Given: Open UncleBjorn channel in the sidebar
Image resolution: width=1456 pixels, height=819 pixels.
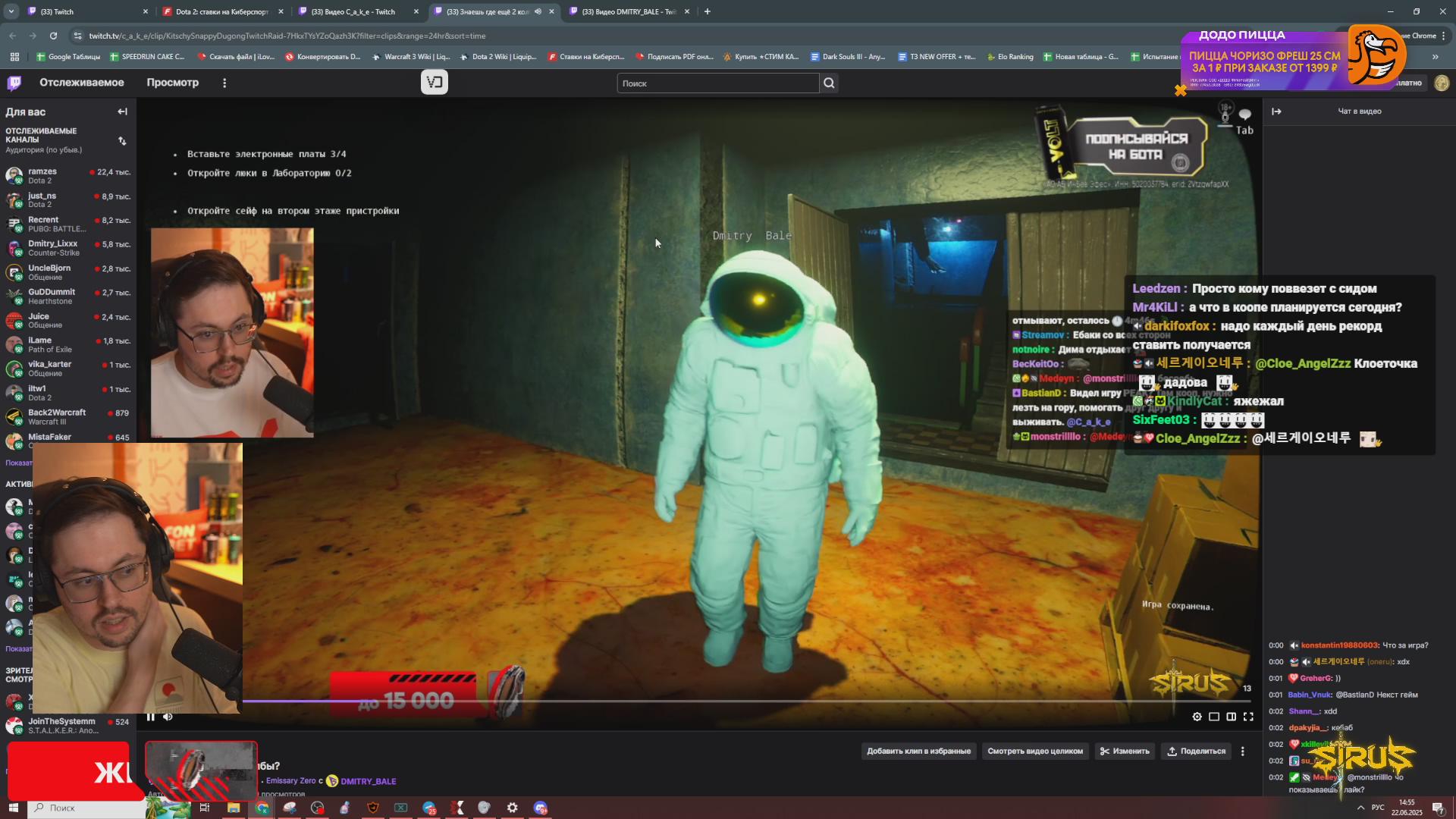Looking at the screenshot, I should pyautogui.click(x=68, y=272).
